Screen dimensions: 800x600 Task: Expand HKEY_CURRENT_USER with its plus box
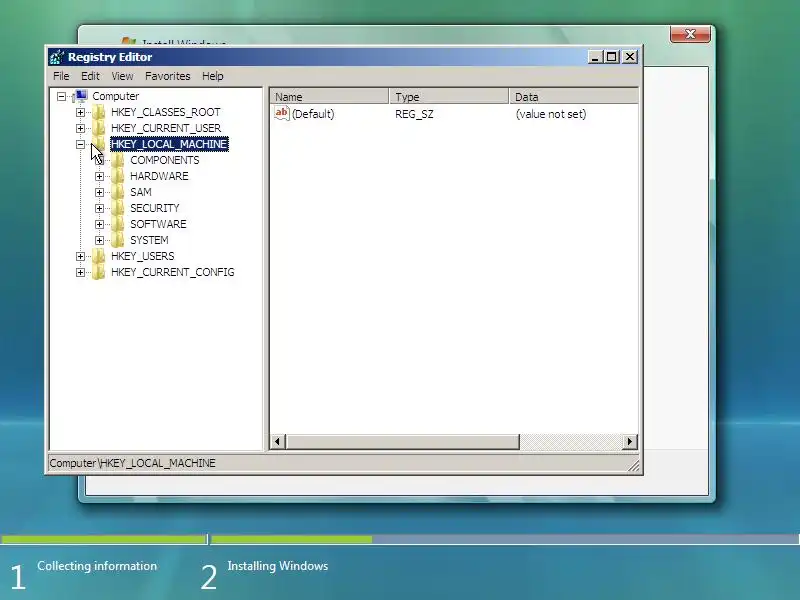point(80,128)
